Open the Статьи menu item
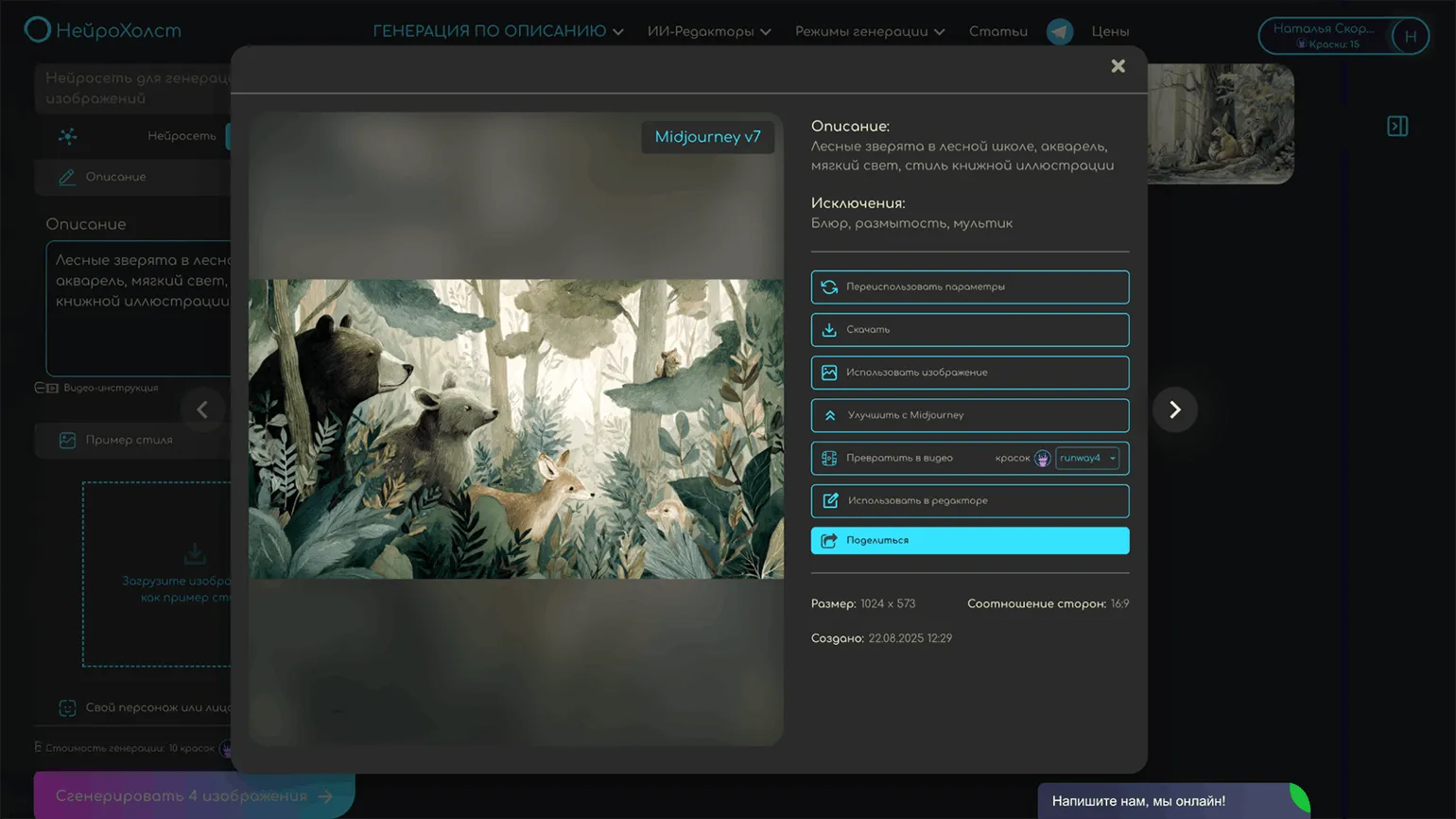The height and width of the screenshot is (819, 1456). coord(997,31)
